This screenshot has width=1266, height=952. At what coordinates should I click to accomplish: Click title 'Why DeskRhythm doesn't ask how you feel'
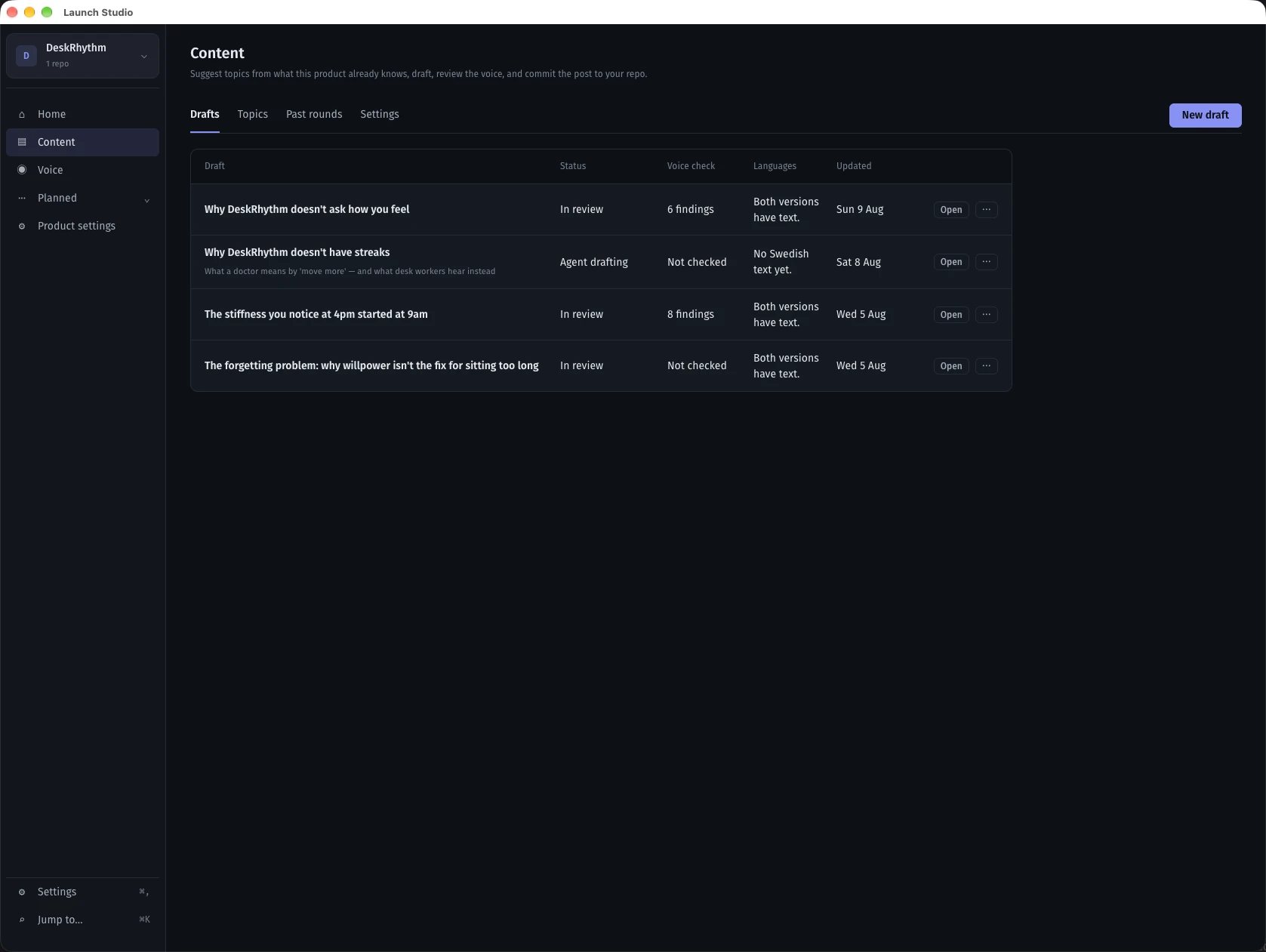tap(306, 209)
